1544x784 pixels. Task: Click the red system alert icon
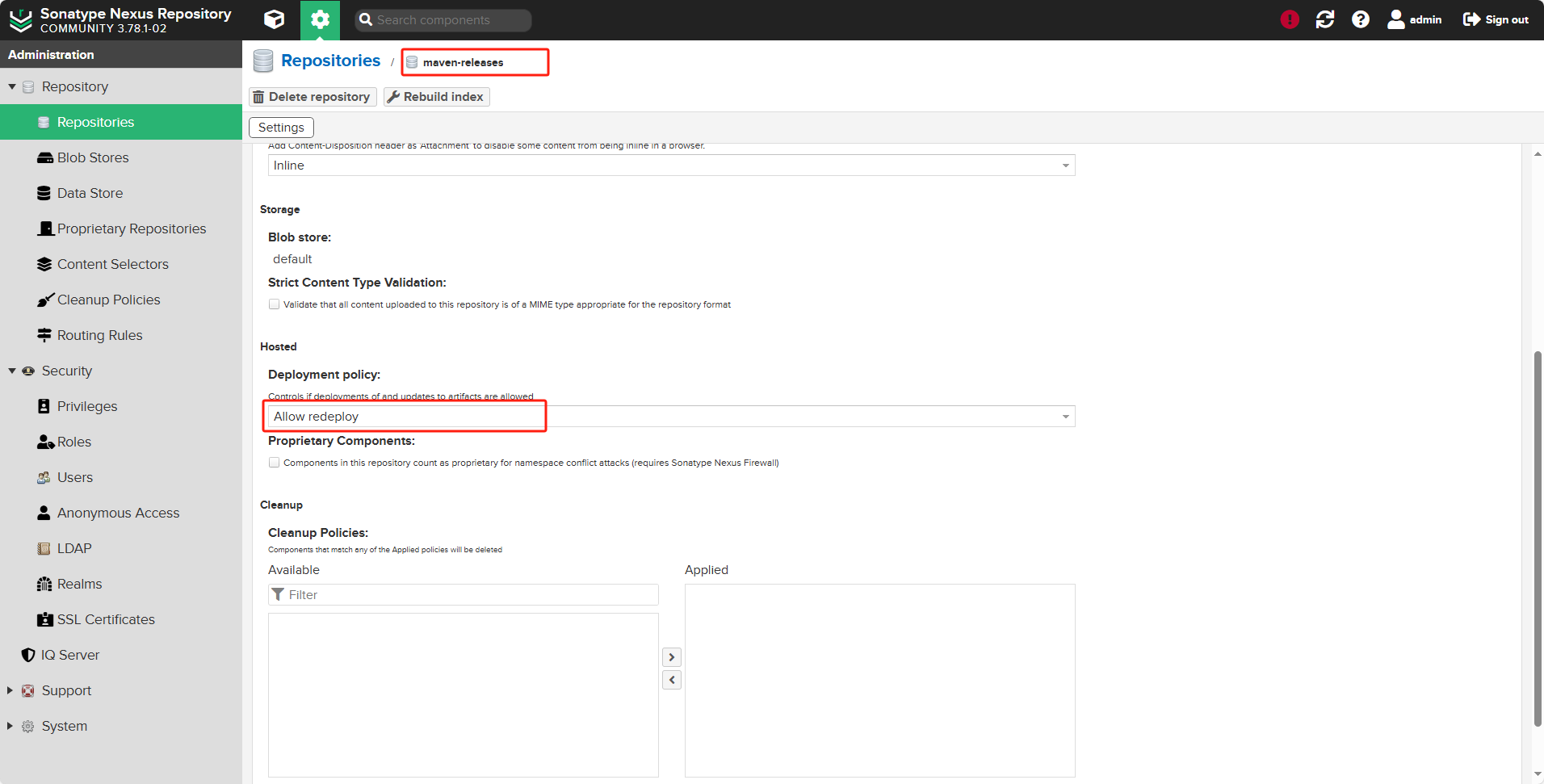click(x=1290, y=19)
